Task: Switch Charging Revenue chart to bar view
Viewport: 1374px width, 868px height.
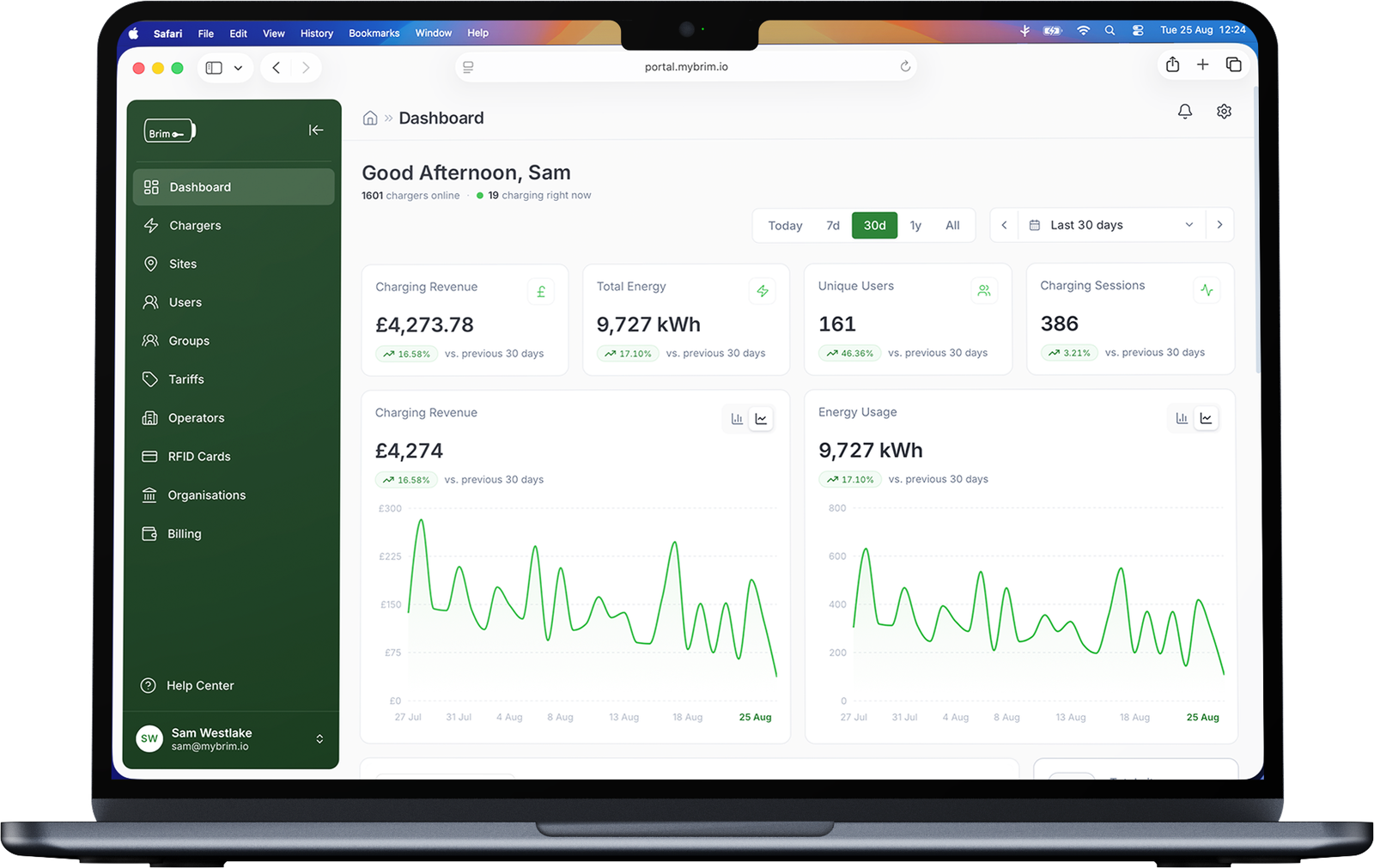Action: point(737,419)
